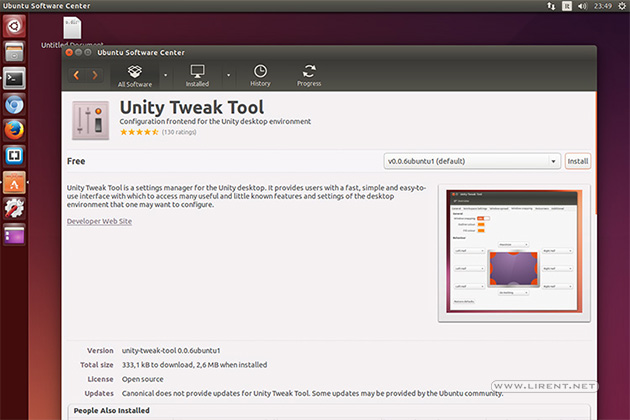Select the version text unity-tweak-tool 0.0.6ubuntu1
630x420 pixels.
pyautogui.click(x=171, y=350)
